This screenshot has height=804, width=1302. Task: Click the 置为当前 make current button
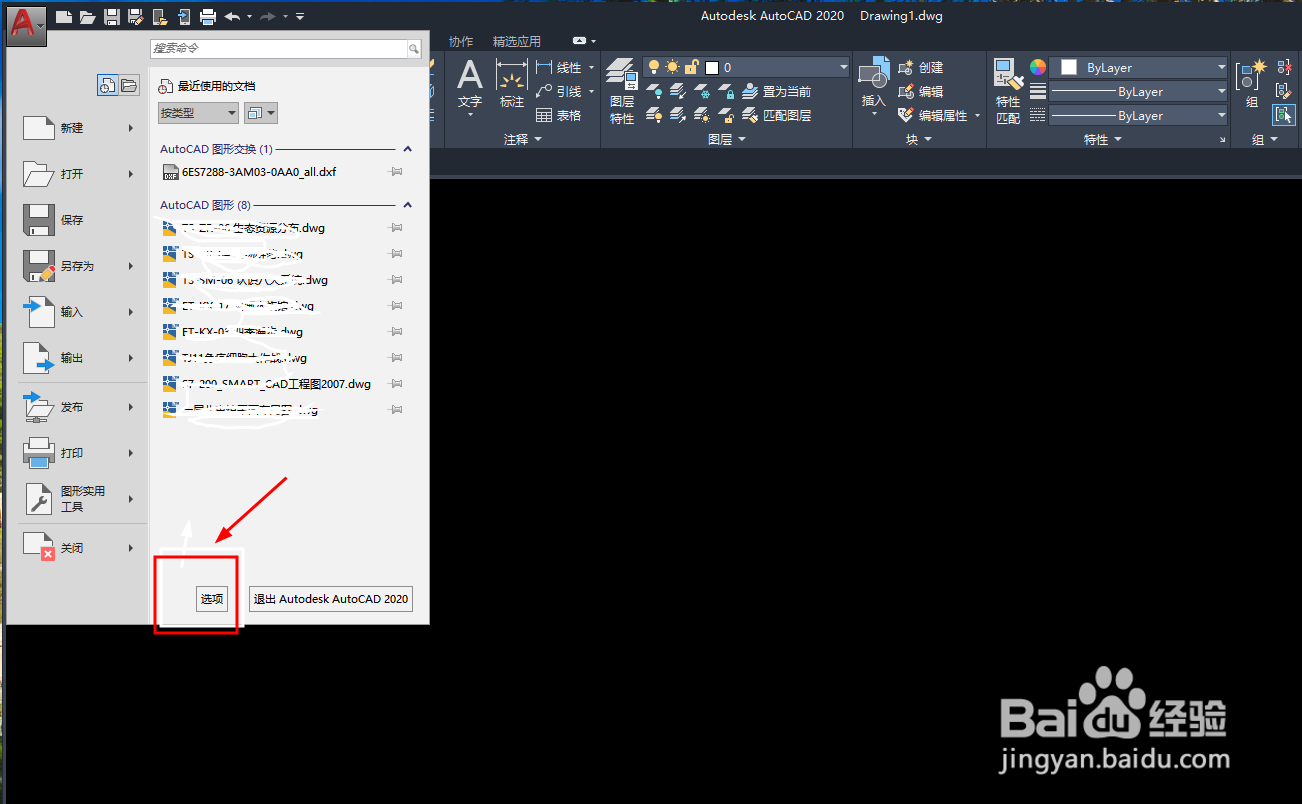[776, 91]
